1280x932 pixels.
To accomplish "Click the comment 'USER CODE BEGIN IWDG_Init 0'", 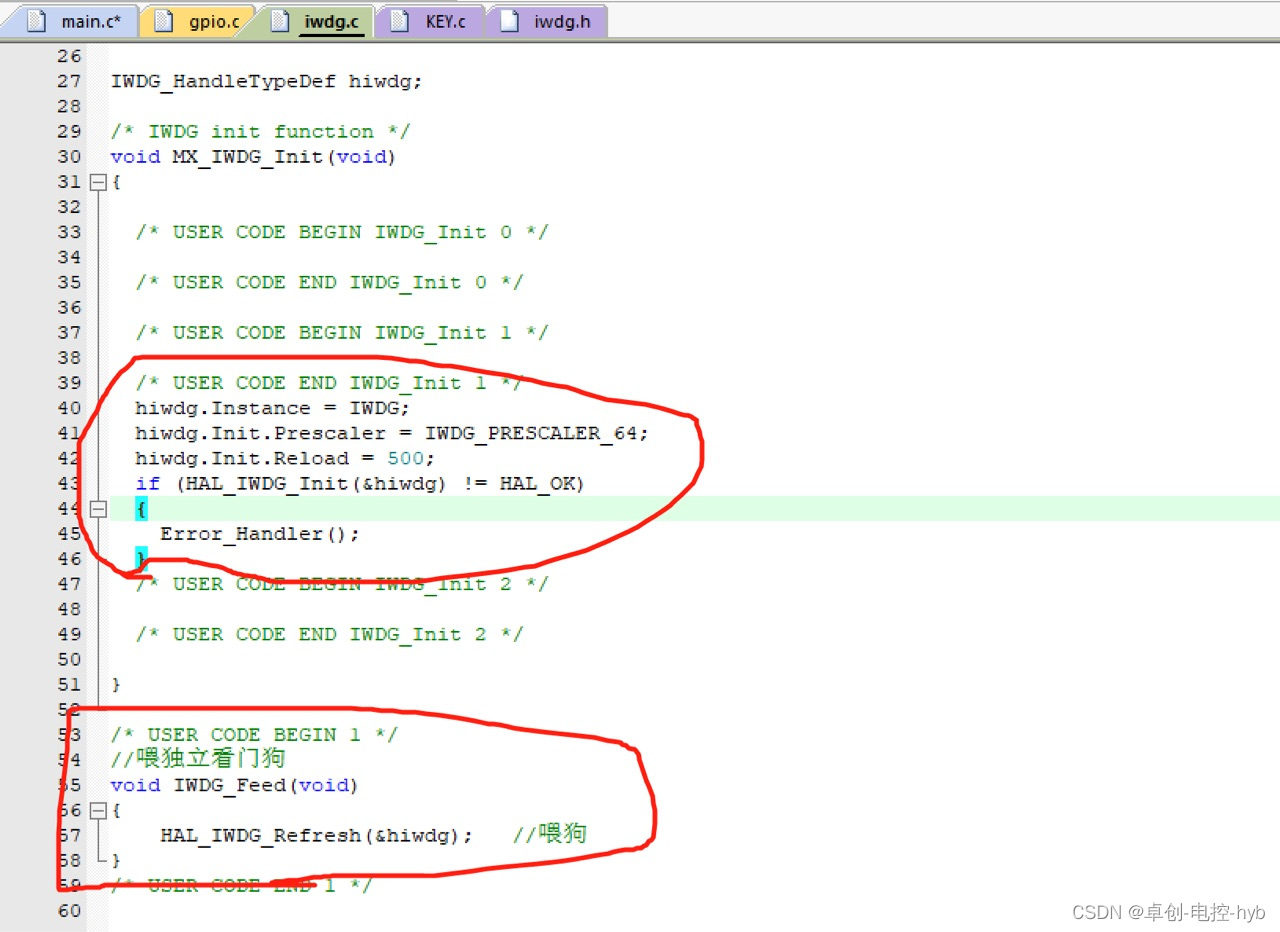I will [342, 233].
